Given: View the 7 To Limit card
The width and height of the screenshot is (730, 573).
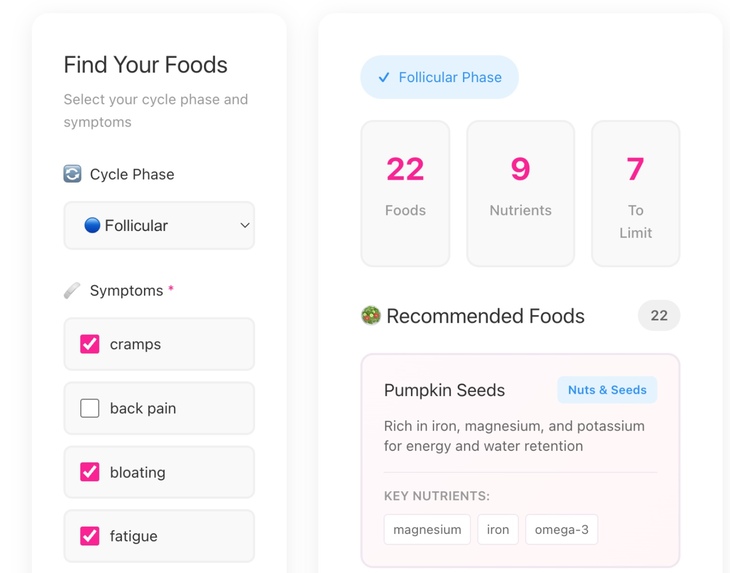Looking at the screenshot, I should click(635, 194).
